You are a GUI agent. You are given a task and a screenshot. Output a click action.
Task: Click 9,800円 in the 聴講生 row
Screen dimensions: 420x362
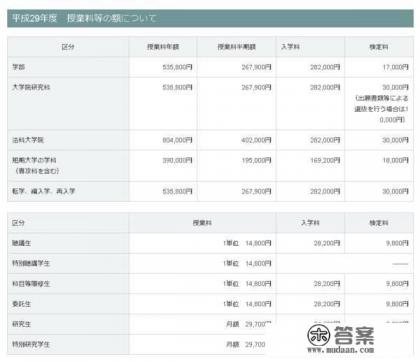point(397,243)
